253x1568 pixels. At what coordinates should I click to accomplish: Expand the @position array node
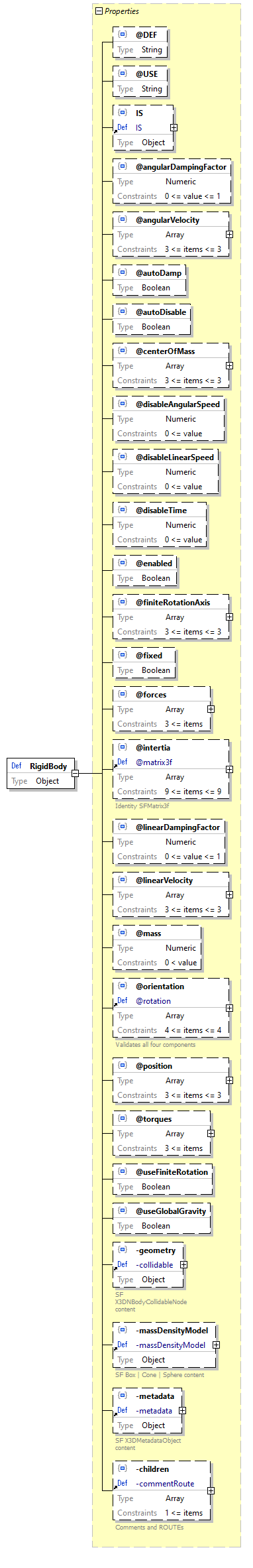(229, 1080)
